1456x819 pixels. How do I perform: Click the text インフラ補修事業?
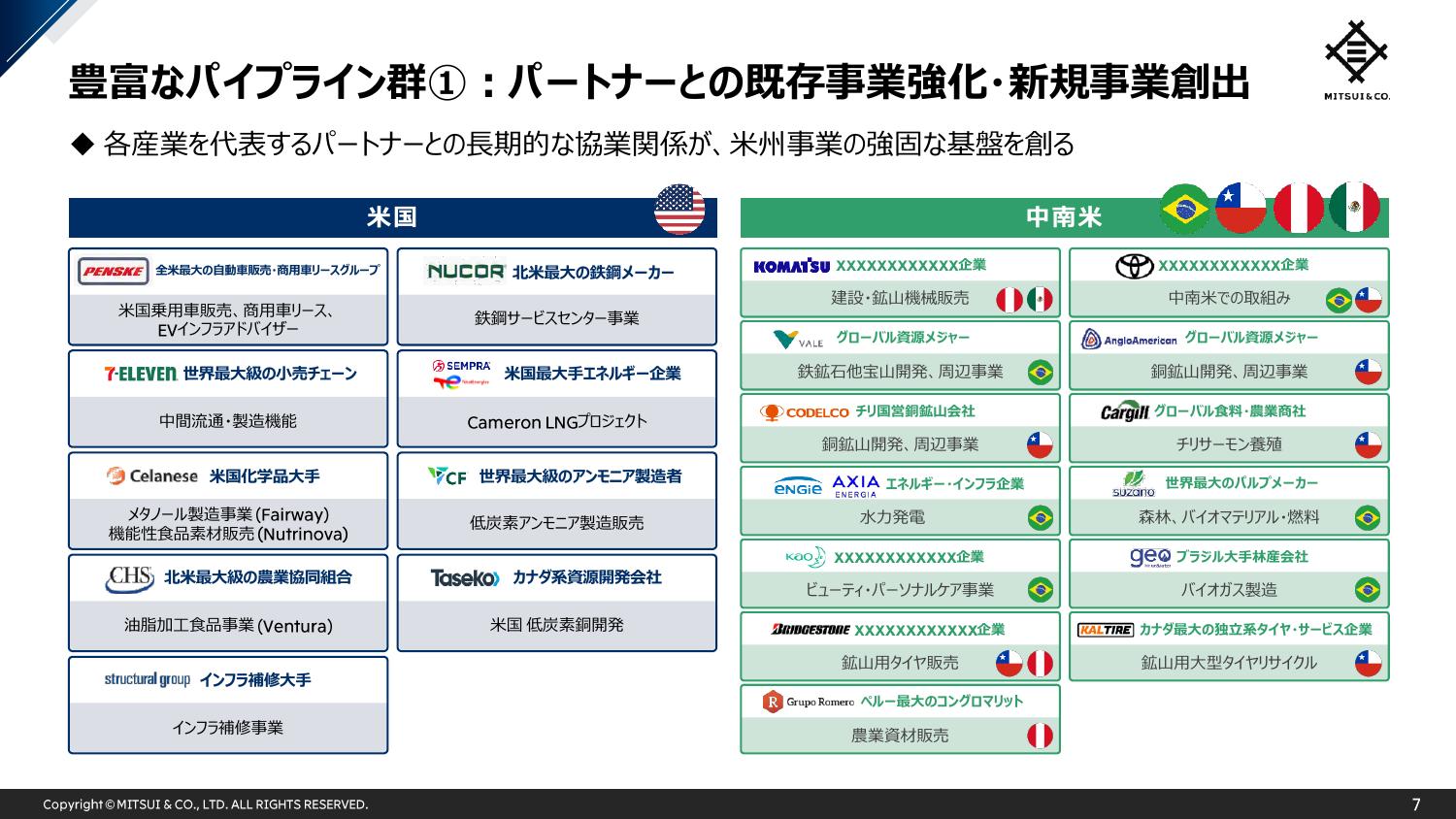click(227, 728)
